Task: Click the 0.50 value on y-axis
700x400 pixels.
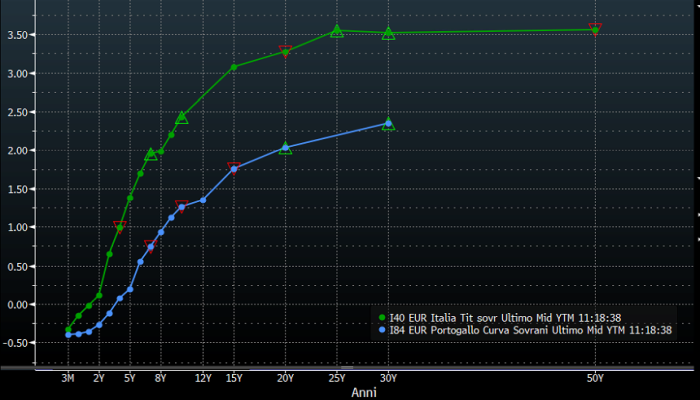Action: [18, 266]
